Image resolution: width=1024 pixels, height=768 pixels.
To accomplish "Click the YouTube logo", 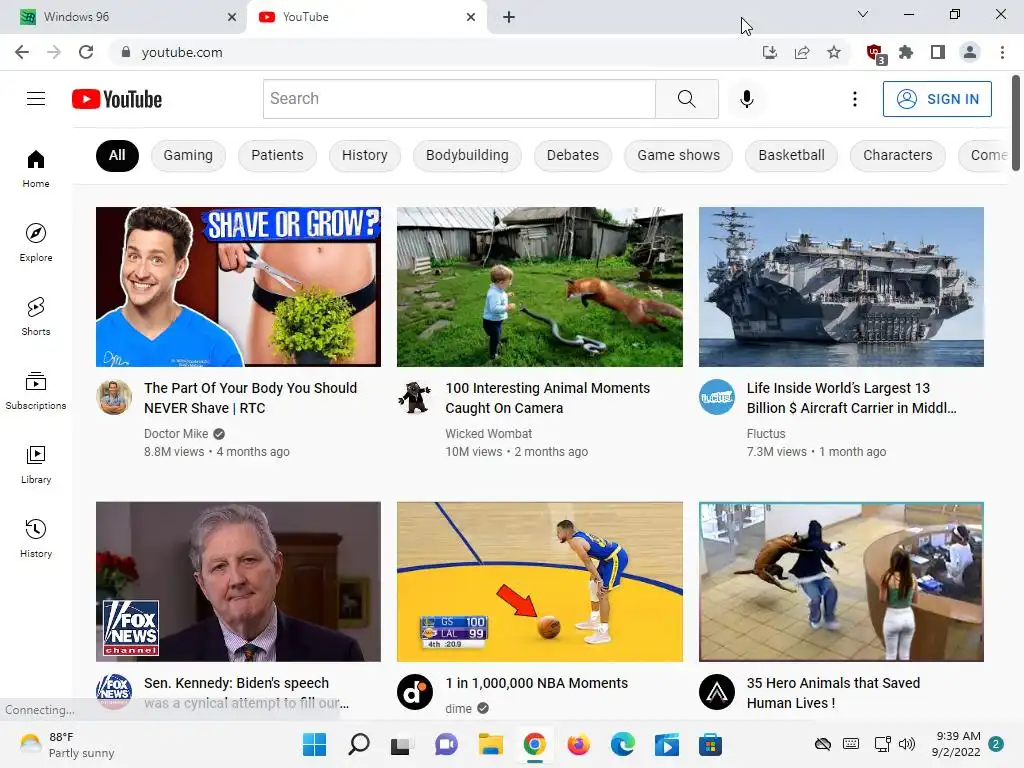I will click(x=117, y=99).
